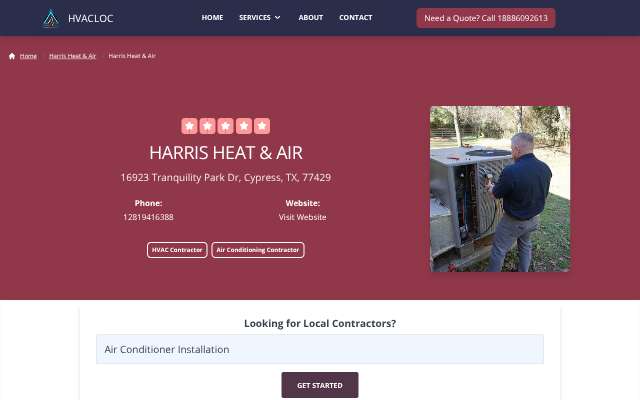Click the home icon in the breadcrumb
The height and width of the screenshot is (400, 640).
click(x=12, y=56)
